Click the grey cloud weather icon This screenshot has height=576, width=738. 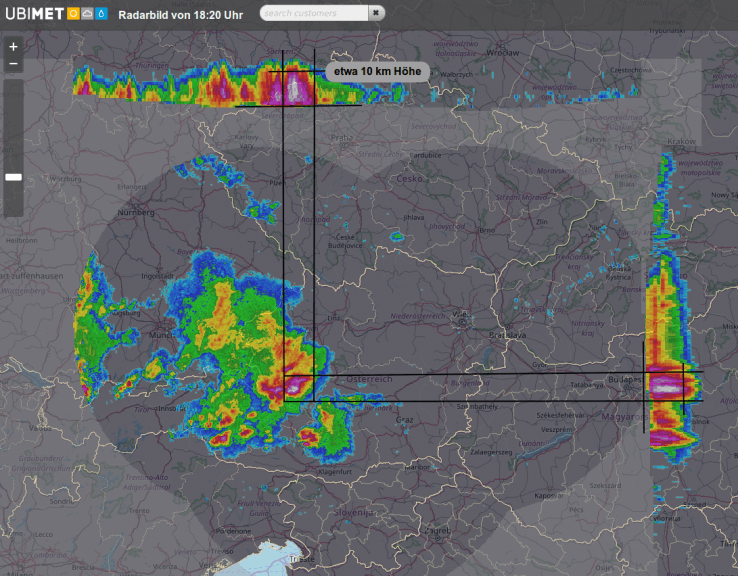(86, 14)
